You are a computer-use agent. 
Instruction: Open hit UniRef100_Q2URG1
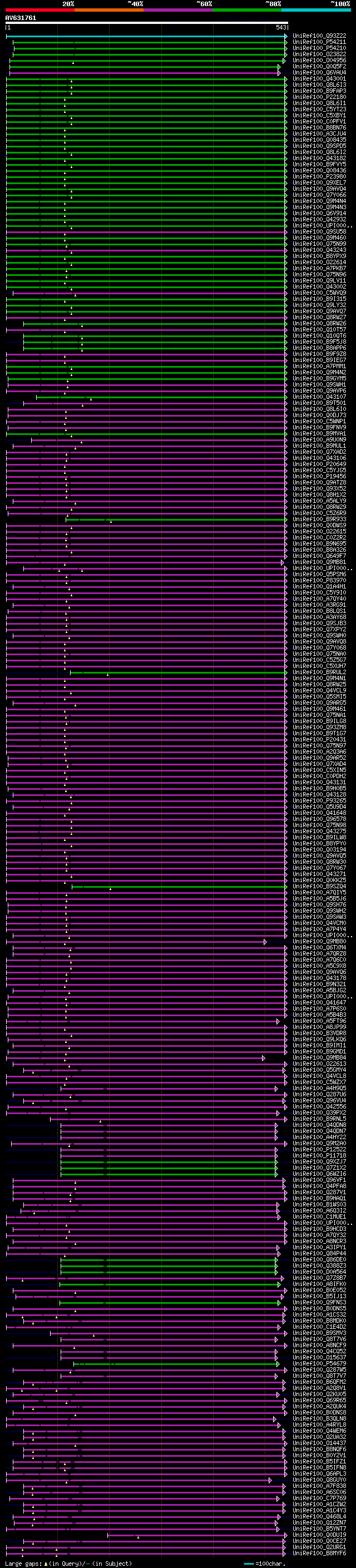pos(319,1547)
